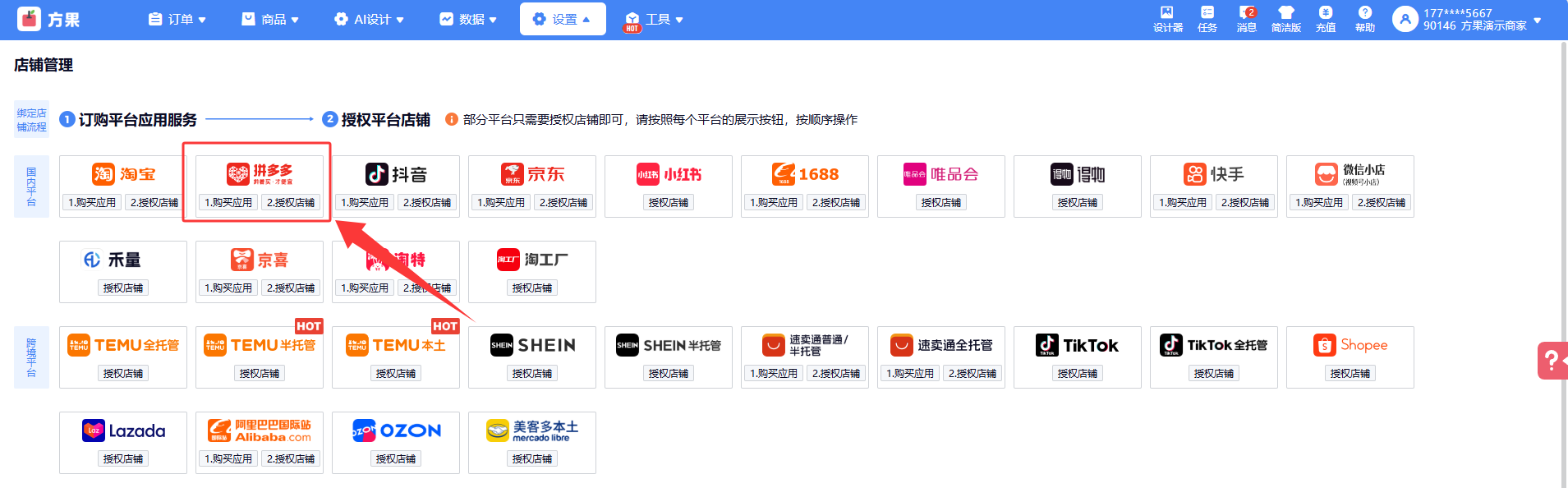Click 2.授权店铺 under 抖音
Viewport: 1568px width, 488px height.
coord(427,202)
